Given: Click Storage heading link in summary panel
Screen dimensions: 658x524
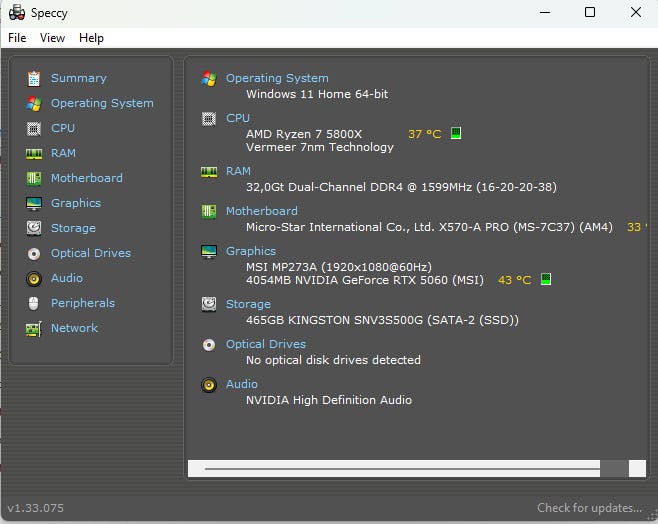Looking at the screenshot, I should [248, 304].
